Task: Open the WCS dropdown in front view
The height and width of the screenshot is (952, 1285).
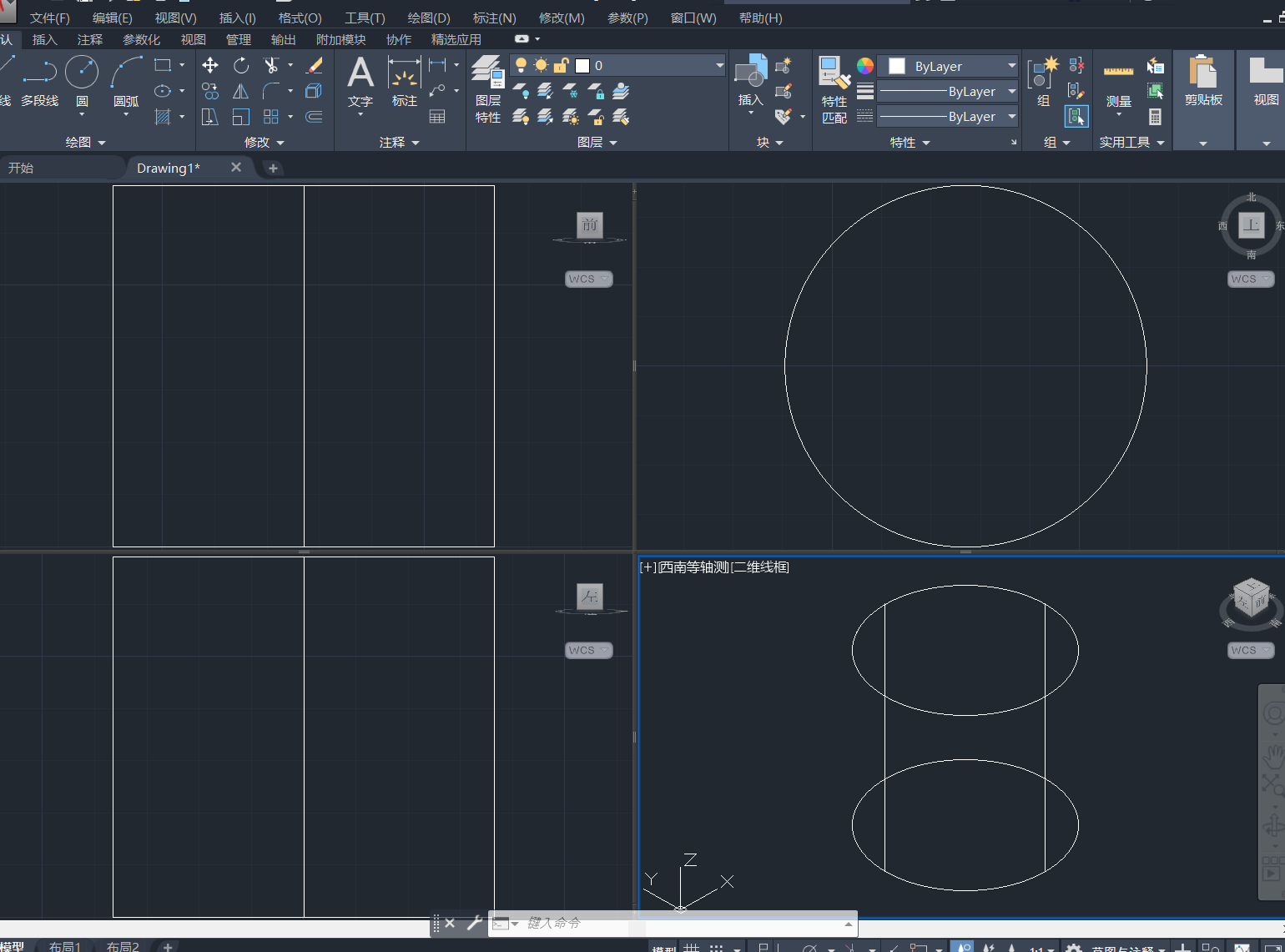Action: [588, 279]
